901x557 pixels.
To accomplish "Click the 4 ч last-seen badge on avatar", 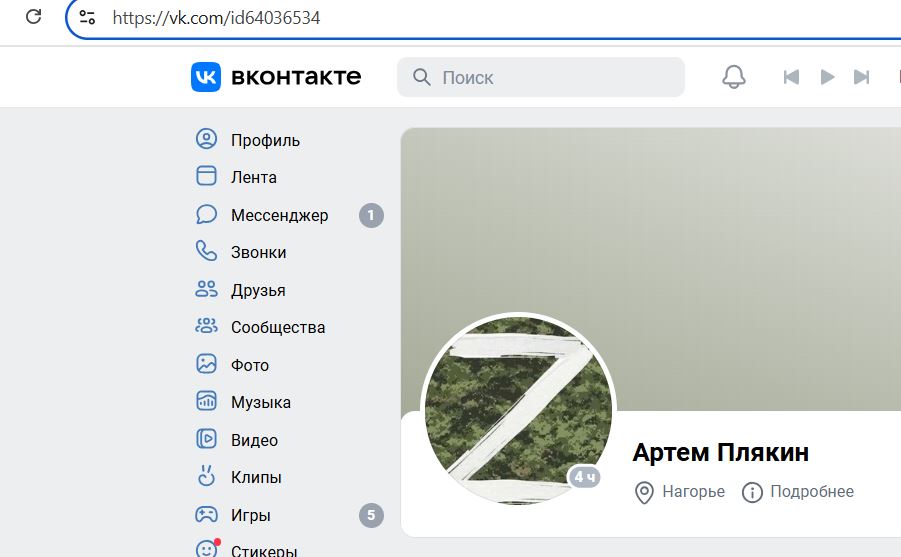I will [585, 477].
